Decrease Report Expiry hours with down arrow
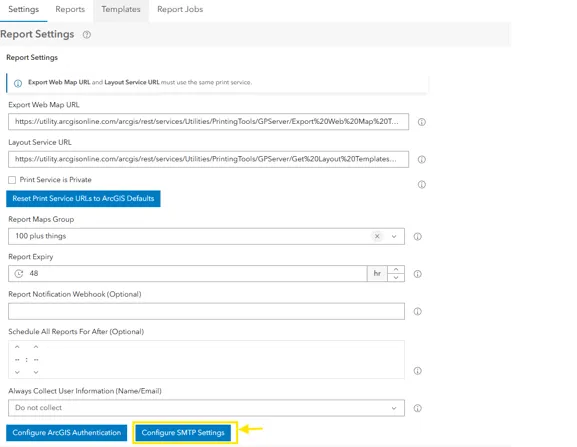The width and height of the screenshot is (577, 447). pos(396,277)
